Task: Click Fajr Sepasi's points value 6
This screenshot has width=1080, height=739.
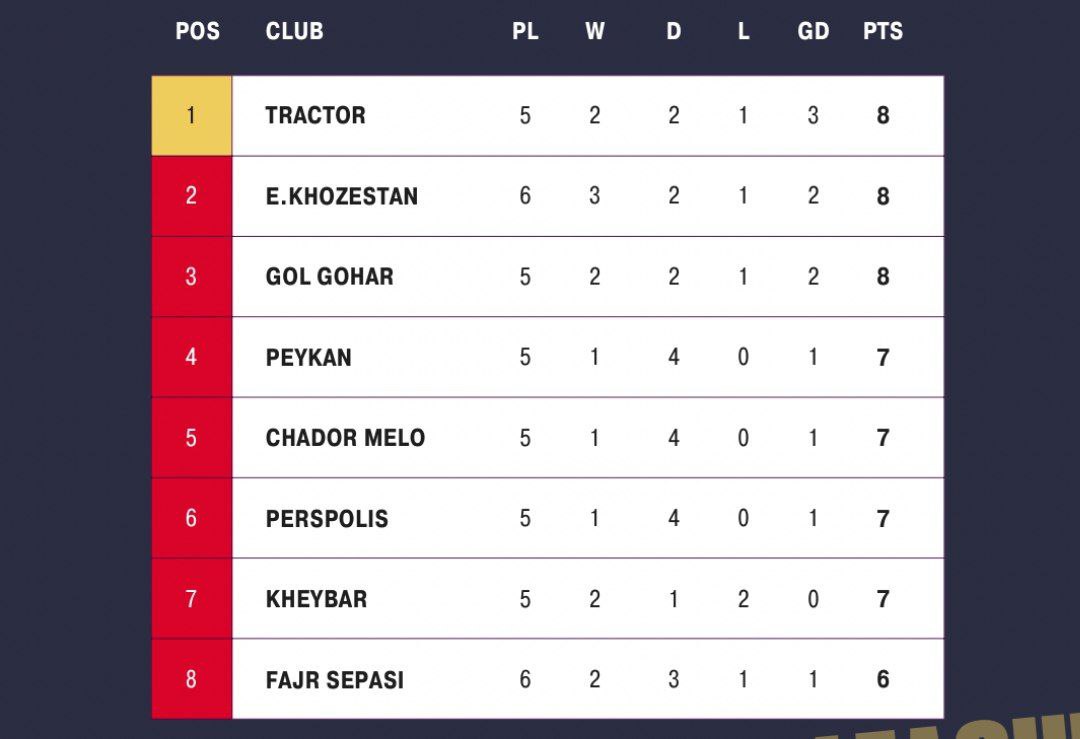Action: 883,680
